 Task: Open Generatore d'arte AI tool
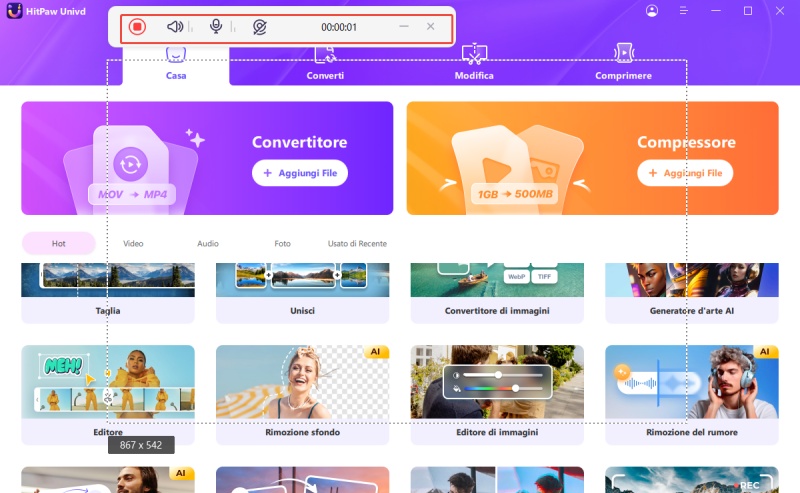coord(692,293)
